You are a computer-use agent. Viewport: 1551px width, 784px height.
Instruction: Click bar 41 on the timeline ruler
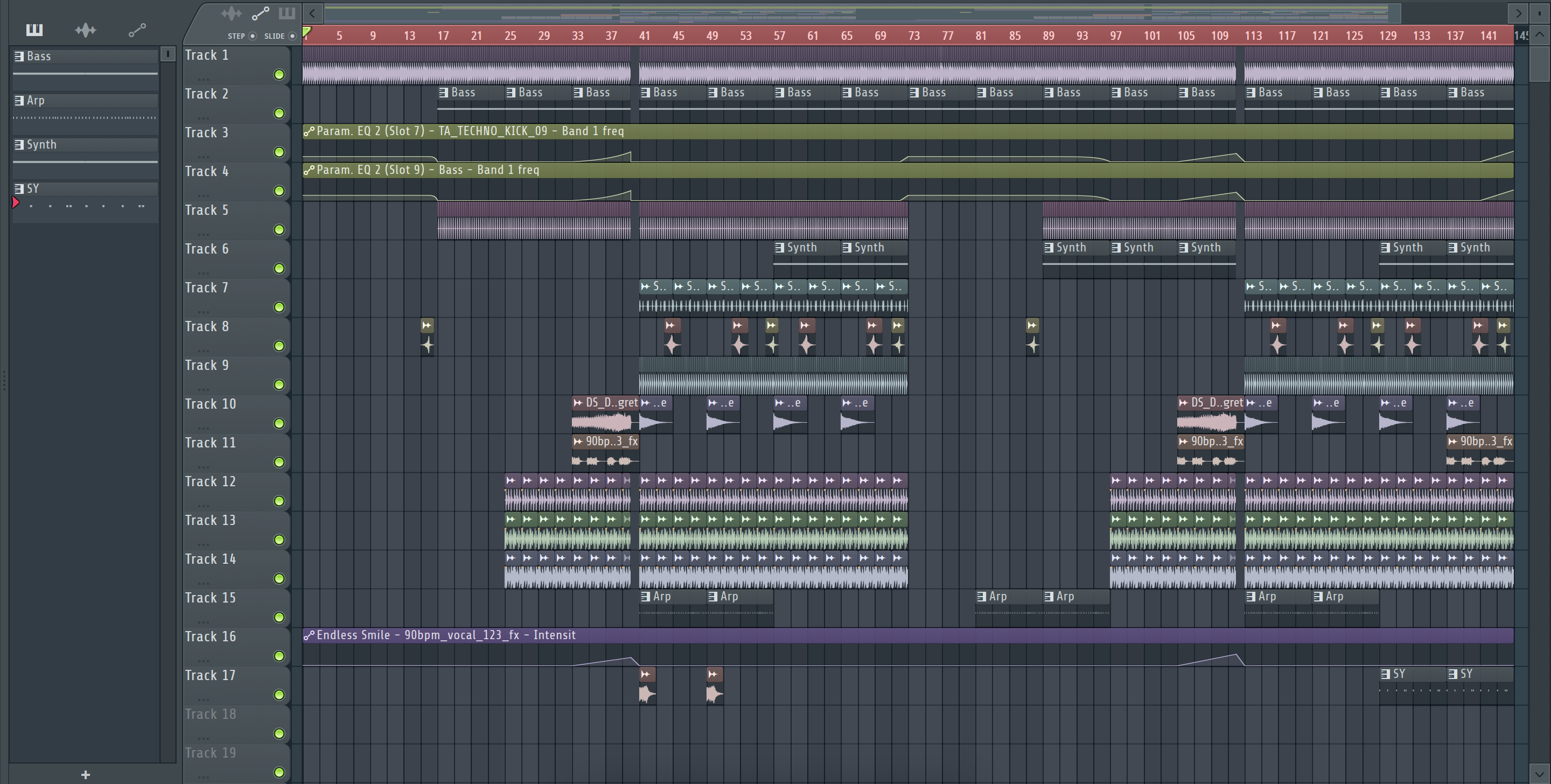[x=644, y=36]
